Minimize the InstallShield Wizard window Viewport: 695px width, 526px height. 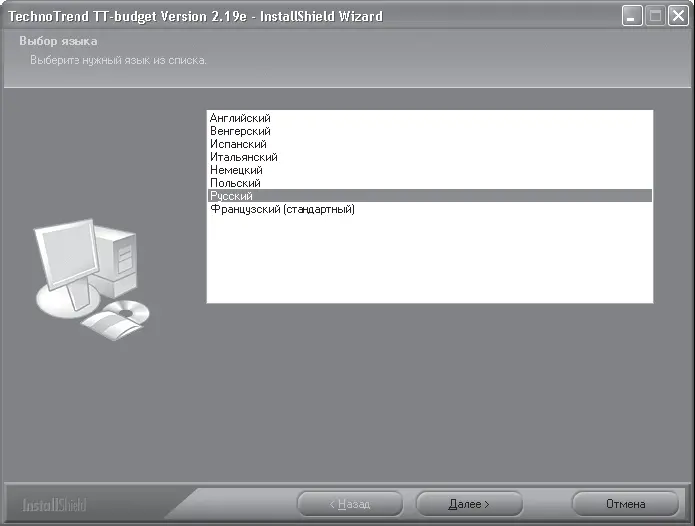(632, 16)
